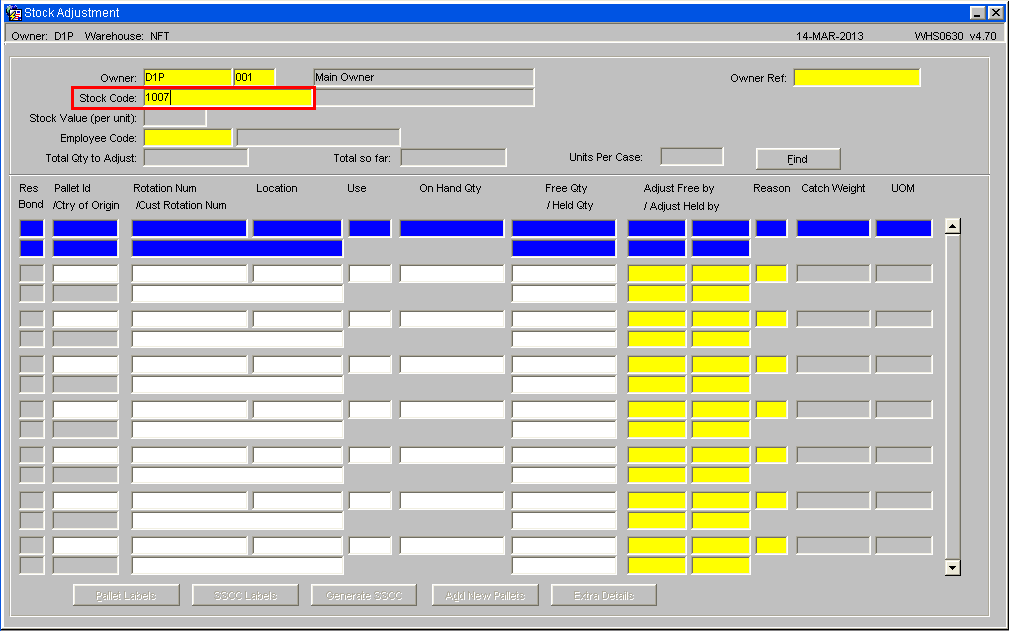The width and height of the screenshot is (1009, 631).
Task: Click the Pallet Labels button
Action: point(126,595)
